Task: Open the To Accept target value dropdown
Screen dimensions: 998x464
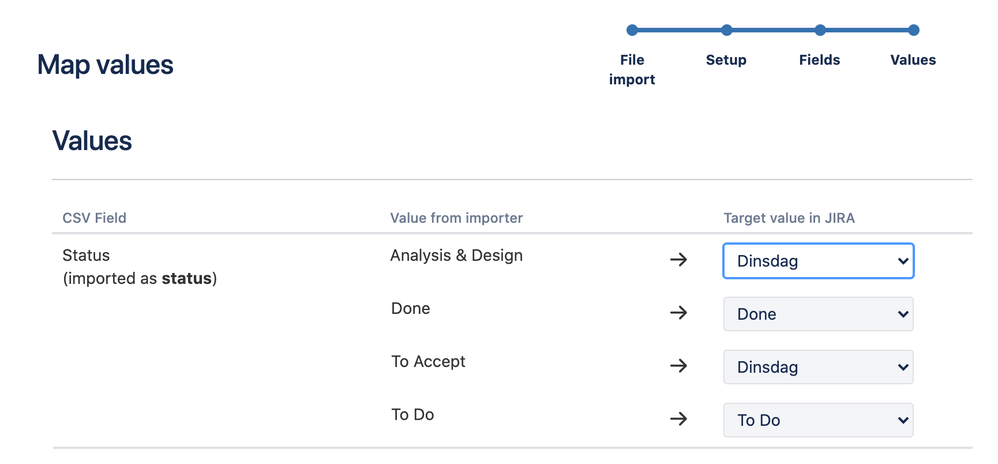Action: coord(818,367)
